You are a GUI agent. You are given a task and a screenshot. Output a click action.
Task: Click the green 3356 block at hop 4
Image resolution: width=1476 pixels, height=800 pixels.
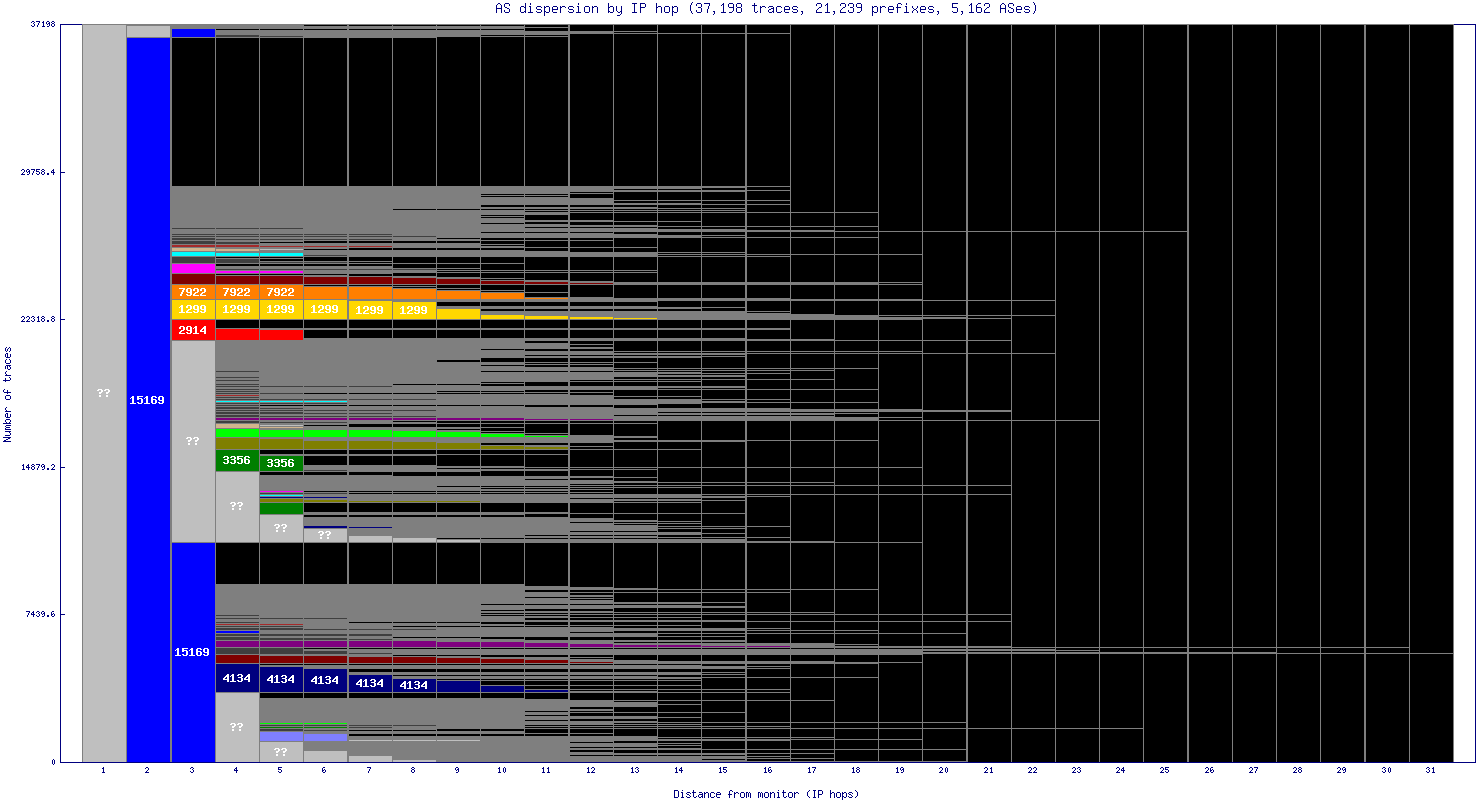point(237,460)
